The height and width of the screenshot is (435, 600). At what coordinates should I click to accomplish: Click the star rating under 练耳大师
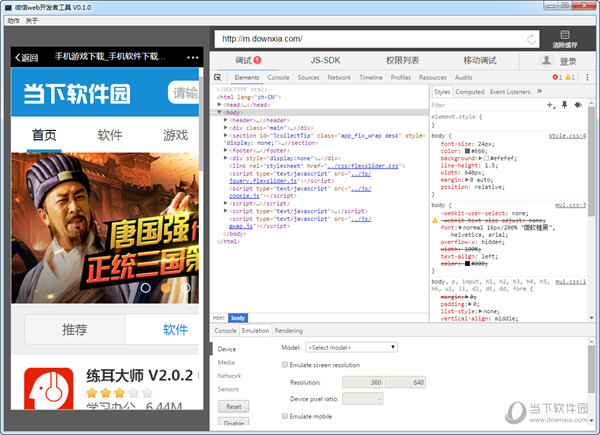coord(120,393)
